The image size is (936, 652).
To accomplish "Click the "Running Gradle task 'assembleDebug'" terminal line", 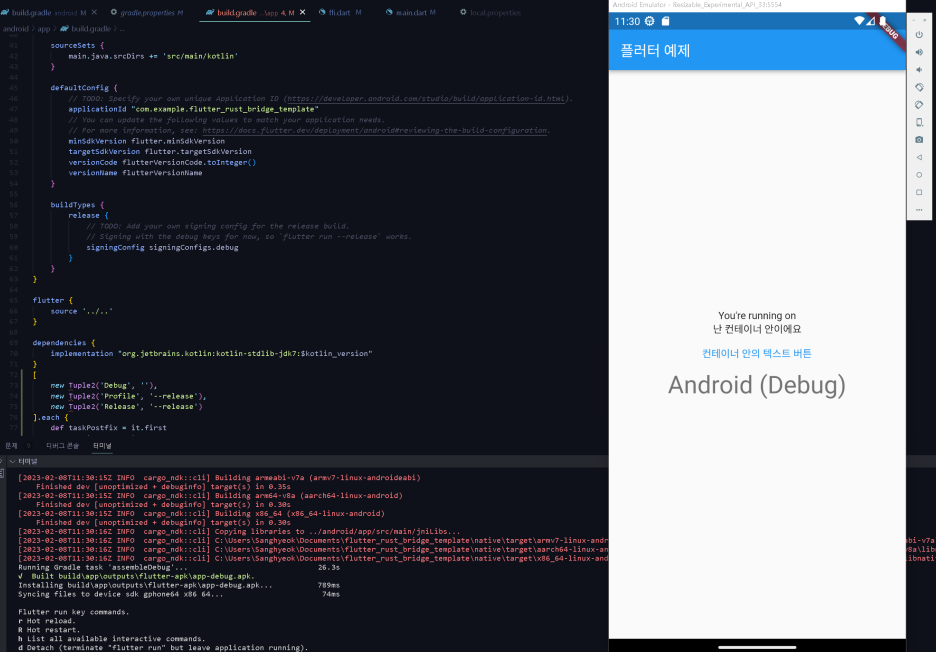I will 103,567.
